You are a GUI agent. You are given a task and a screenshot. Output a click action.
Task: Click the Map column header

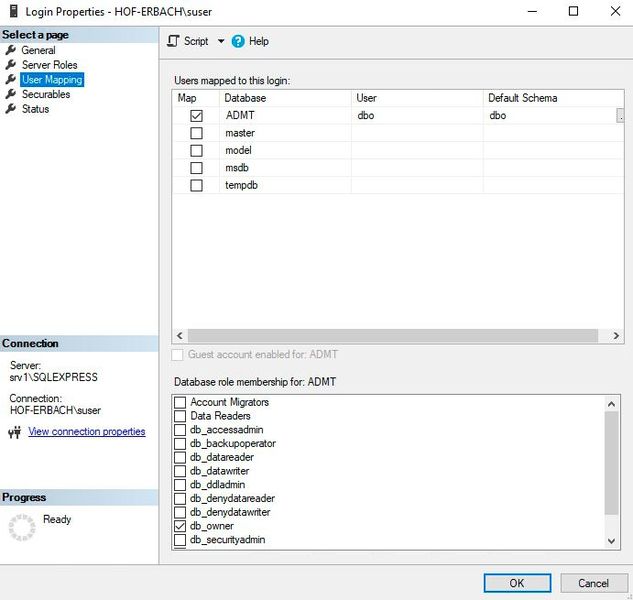pos(196,98)
